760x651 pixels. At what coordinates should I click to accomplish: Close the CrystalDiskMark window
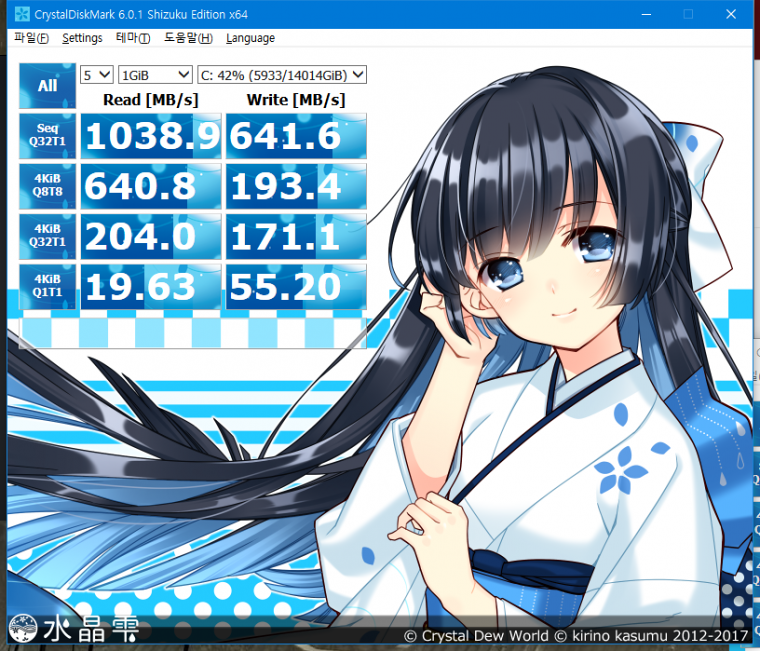click(731, 14)
